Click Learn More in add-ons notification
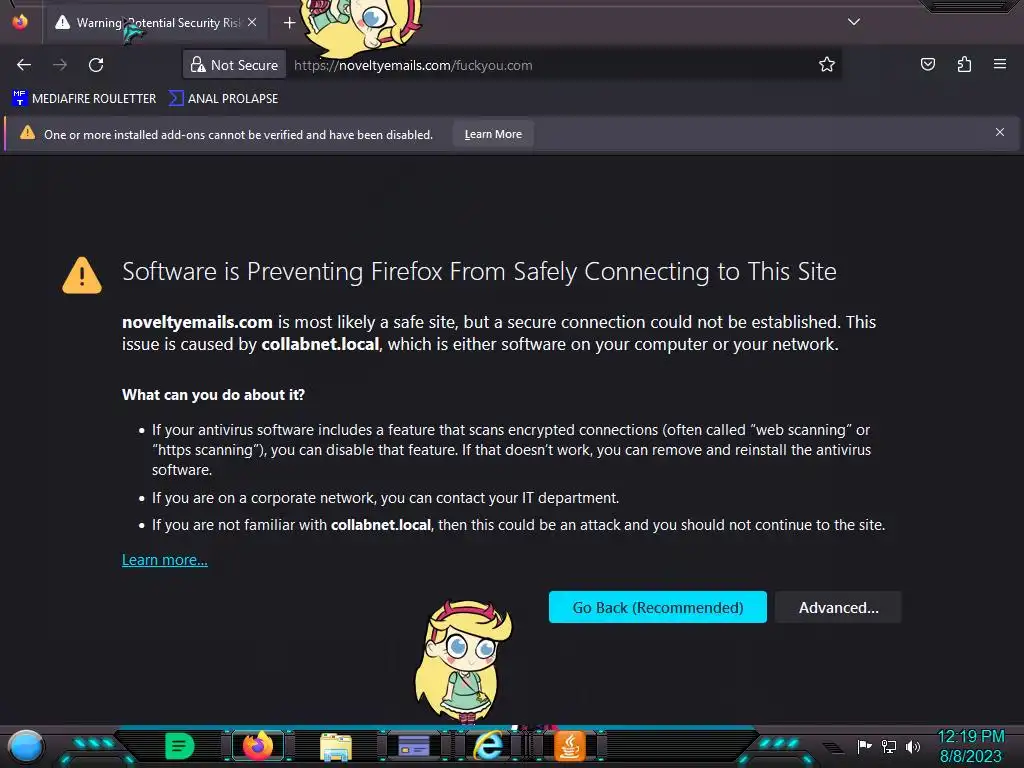The image size is (1024, 768). click(493, 134)
